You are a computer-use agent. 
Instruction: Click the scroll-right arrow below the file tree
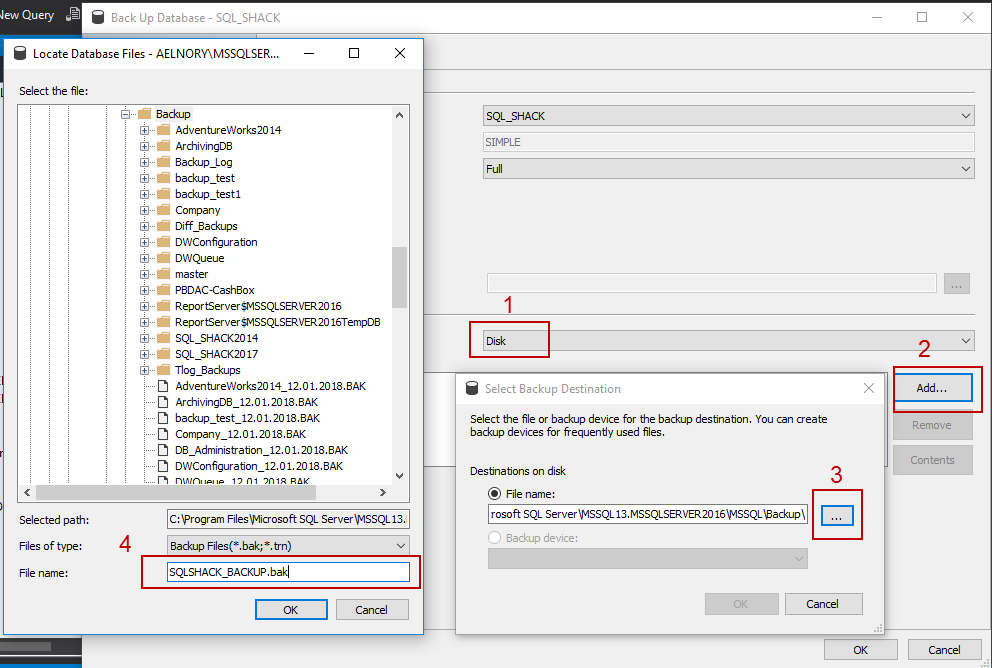click(x=382, y=492)
